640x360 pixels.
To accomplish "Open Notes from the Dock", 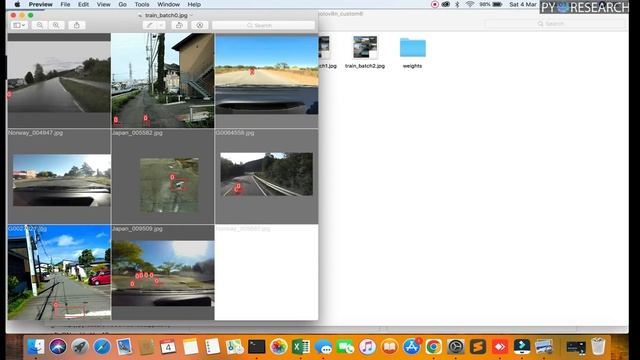I will coord(190,347).
